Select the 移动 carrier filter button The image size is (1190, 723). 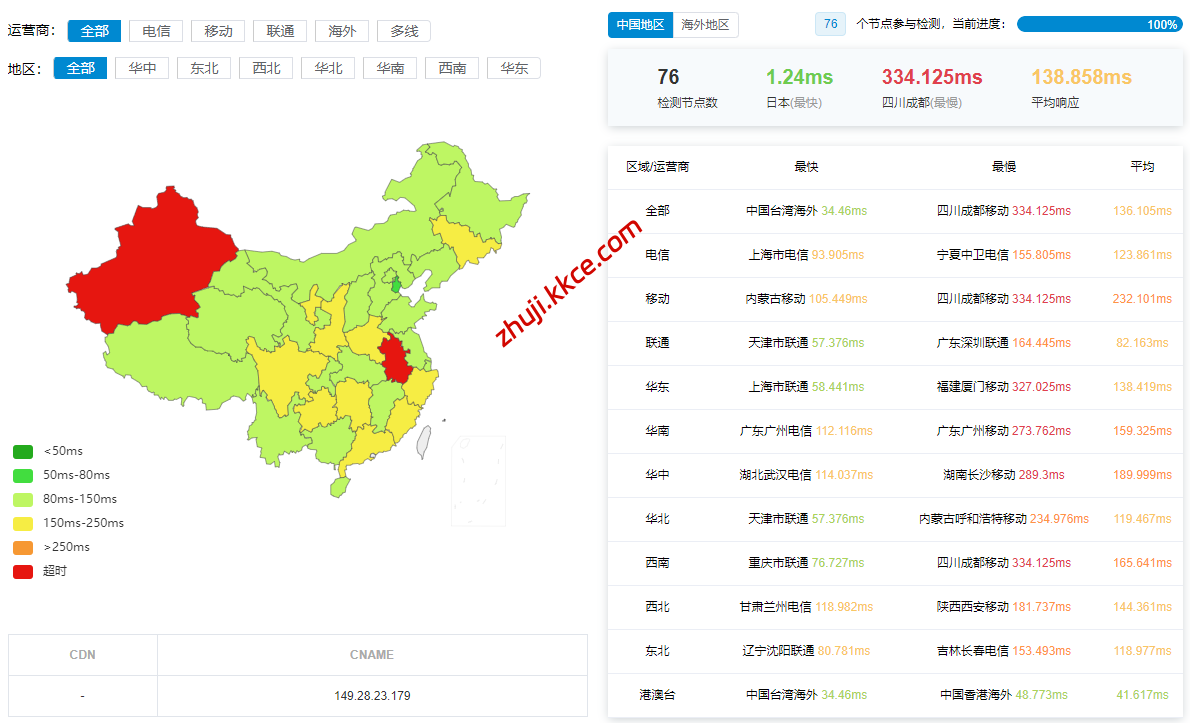218,31
